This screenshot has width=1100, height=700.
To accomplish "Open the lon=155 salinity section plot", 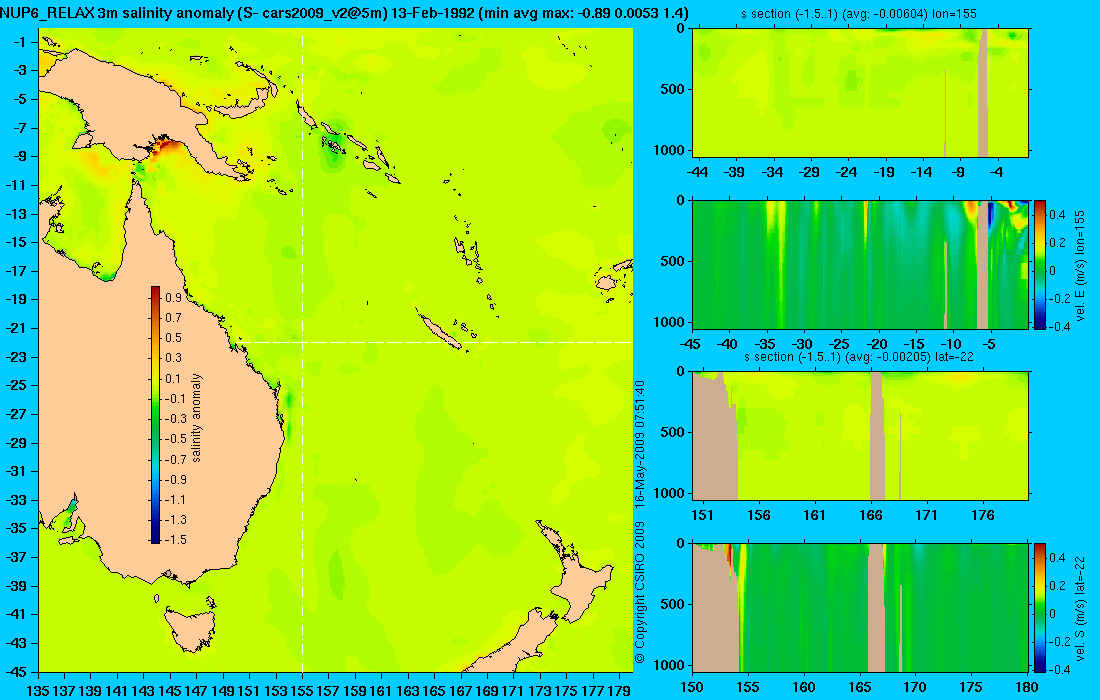I will click(861, 92).
